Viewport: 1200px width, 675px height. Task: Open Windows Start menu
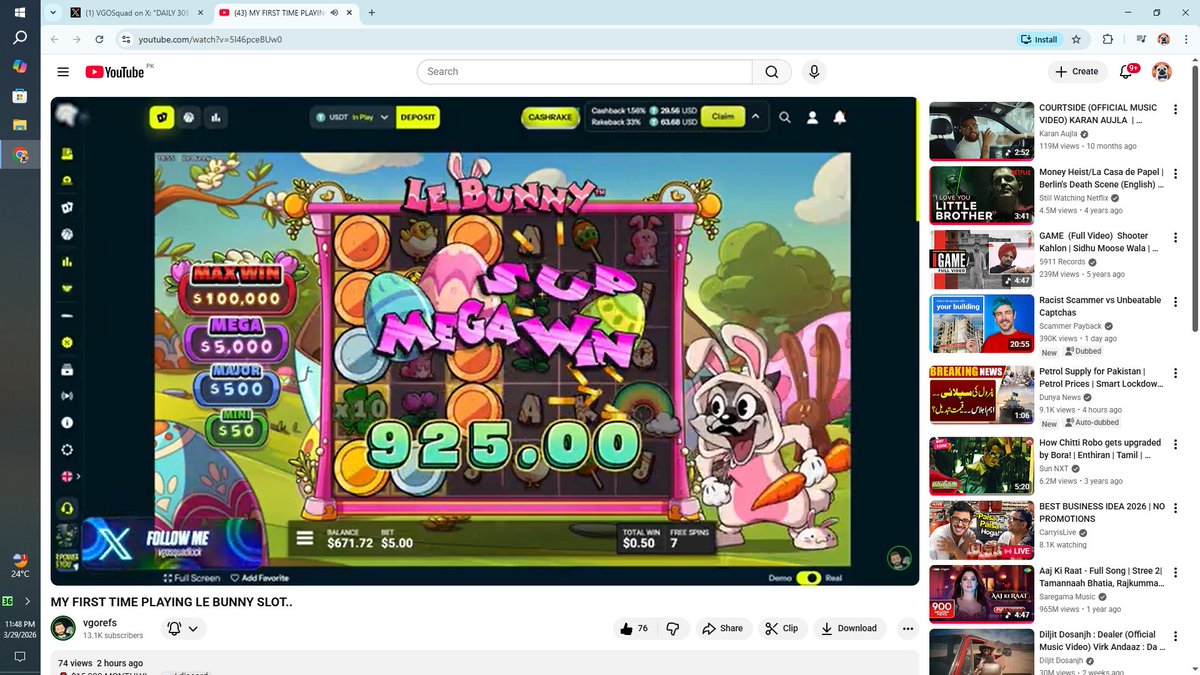click(20, 13)
